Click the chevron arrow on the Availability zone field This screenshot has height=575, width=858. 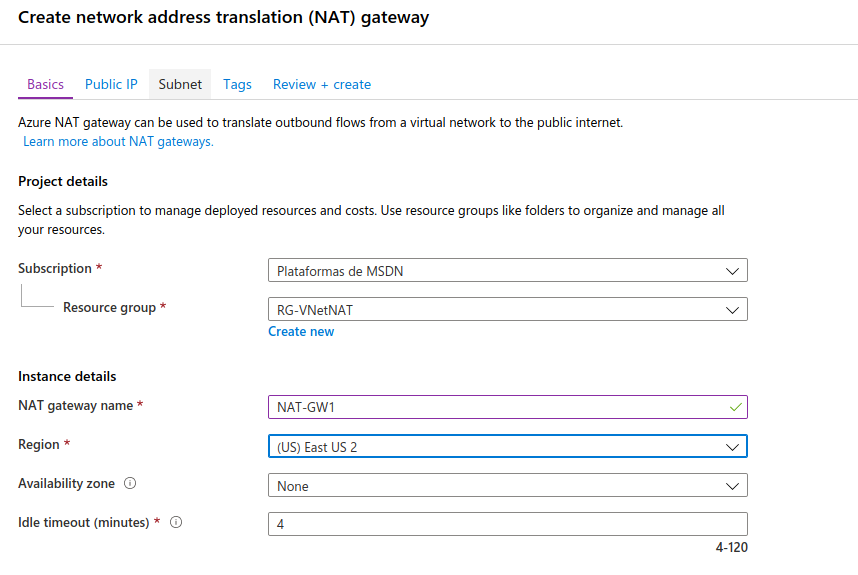pyautogui.click(x=733, y=486)
